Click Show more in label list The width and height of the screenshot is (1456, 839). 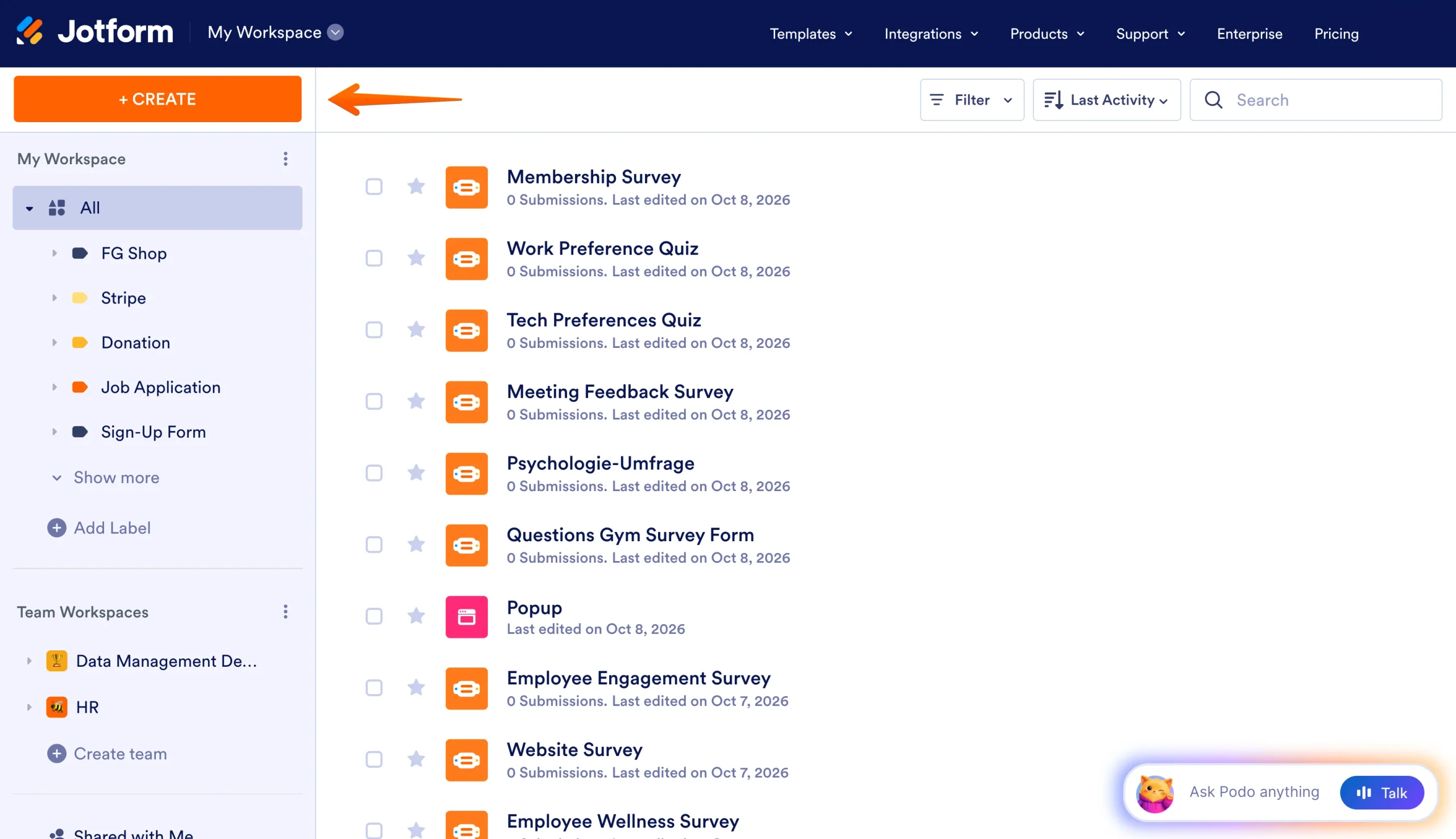click(105, 477)
